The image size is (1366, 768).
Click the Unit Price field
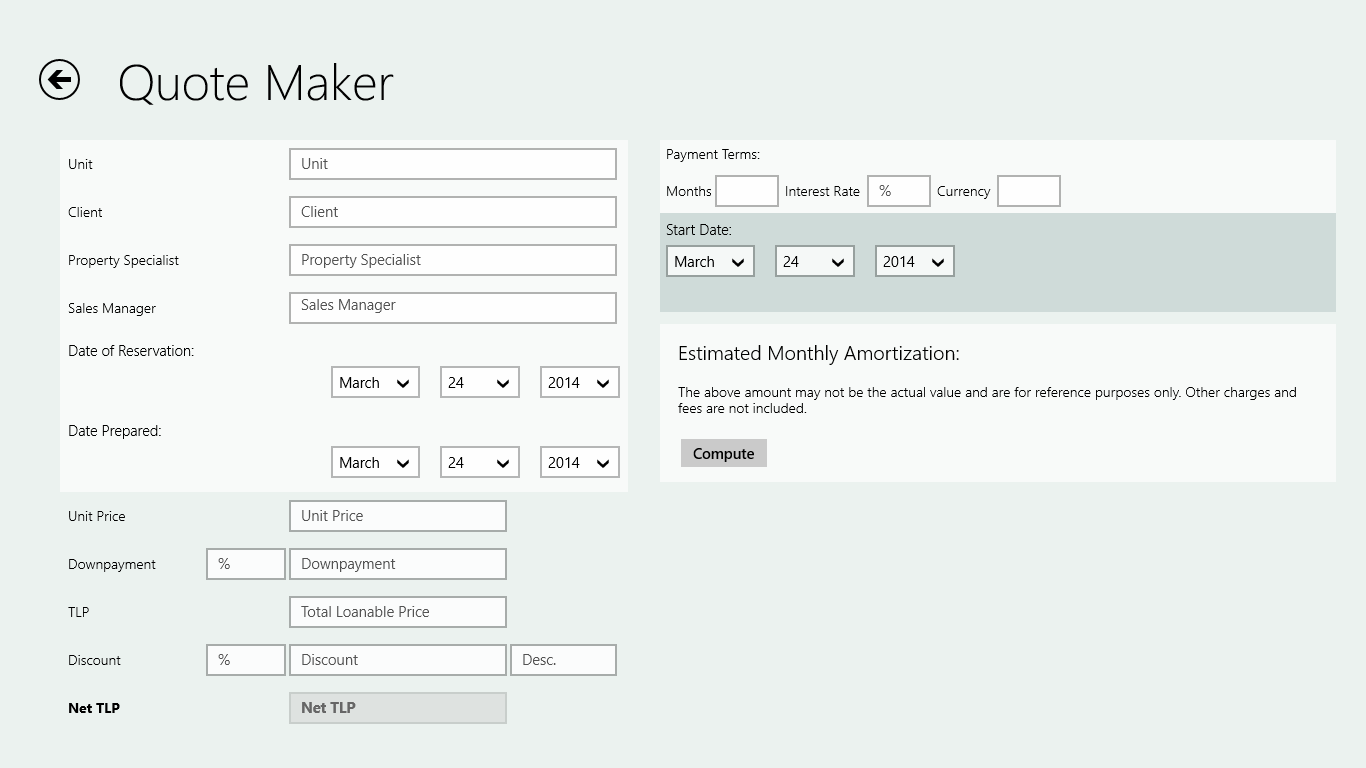[x=398, y=516]
